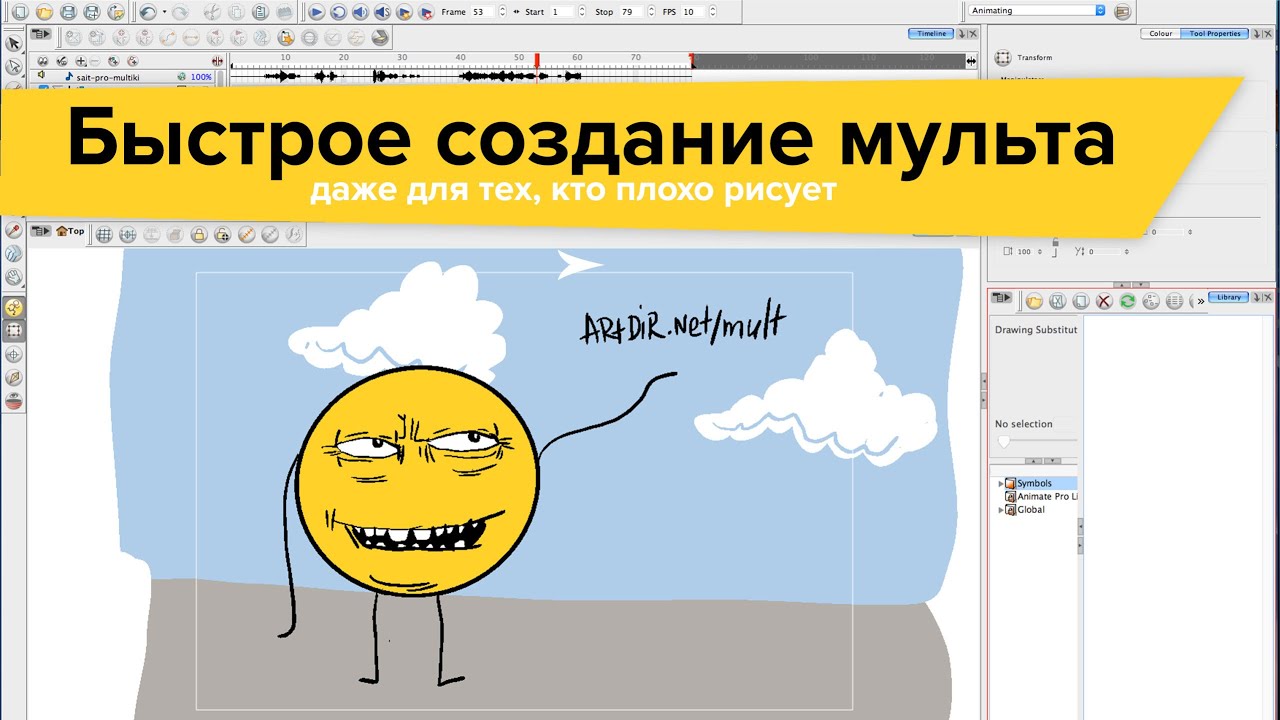Image resolution: width=1280 pixels, height=720 pixels.
Task: Select the Pivot crosshair tool
Action: click(x=14, y=355)
